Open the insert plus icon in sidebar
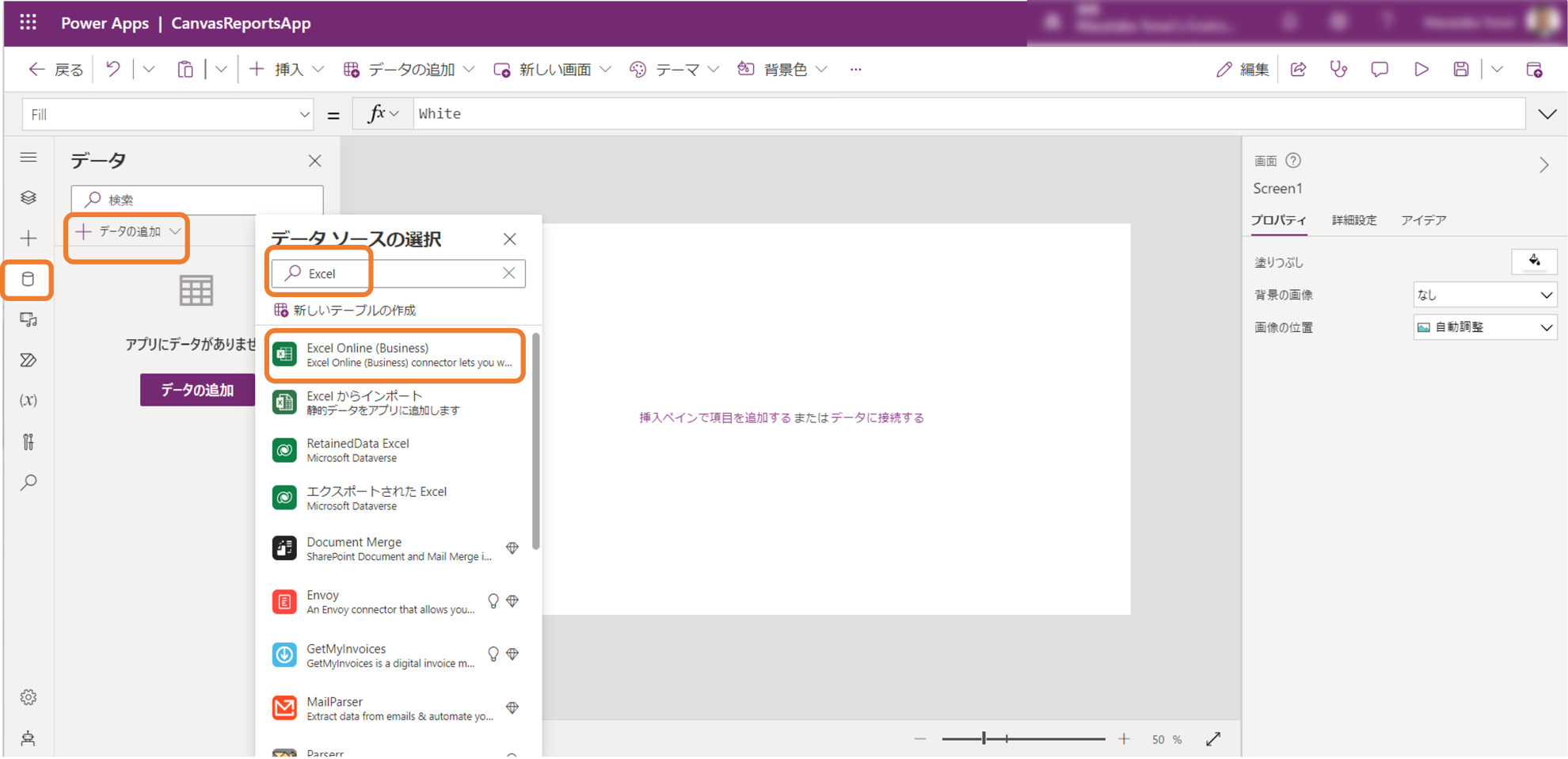This screenshot has height=759, width=1568. pyautogui.click(x=29, y=238)
